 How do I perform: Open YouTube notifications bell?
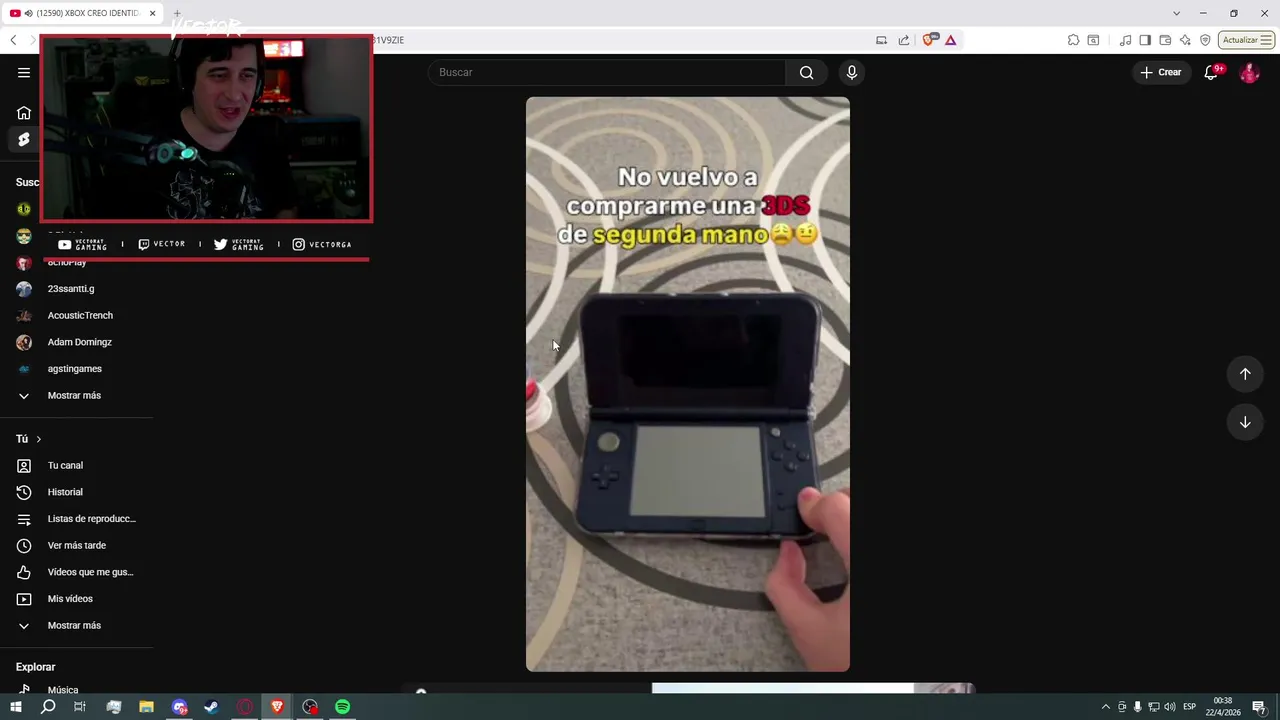1211,72
